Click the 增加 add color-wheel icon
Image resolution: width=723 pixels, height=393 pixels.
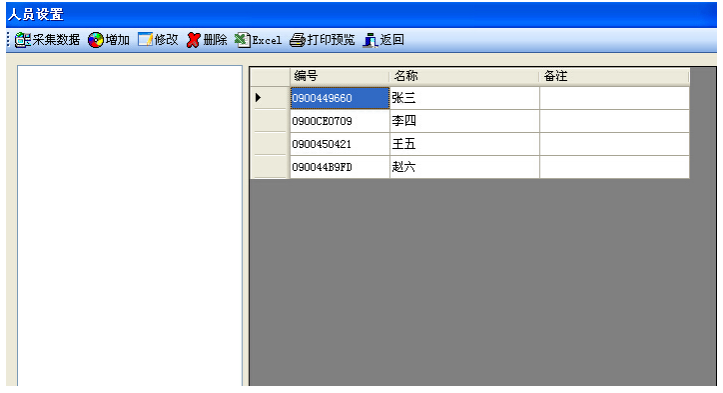pos(96,40)
